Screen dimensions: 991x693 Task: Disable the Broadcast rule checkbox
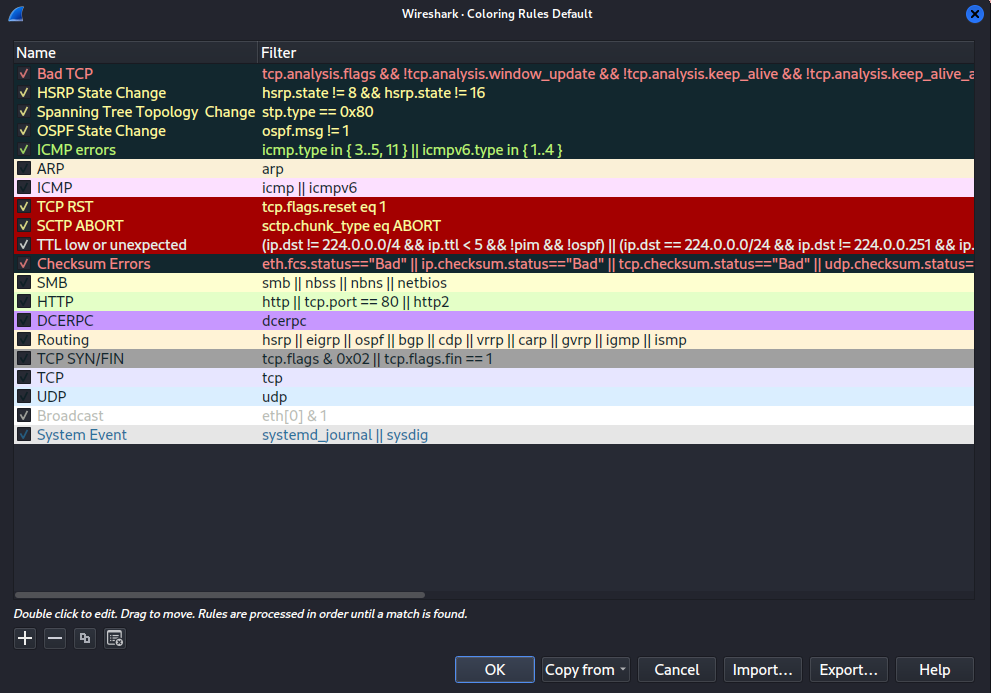(23, 415)
